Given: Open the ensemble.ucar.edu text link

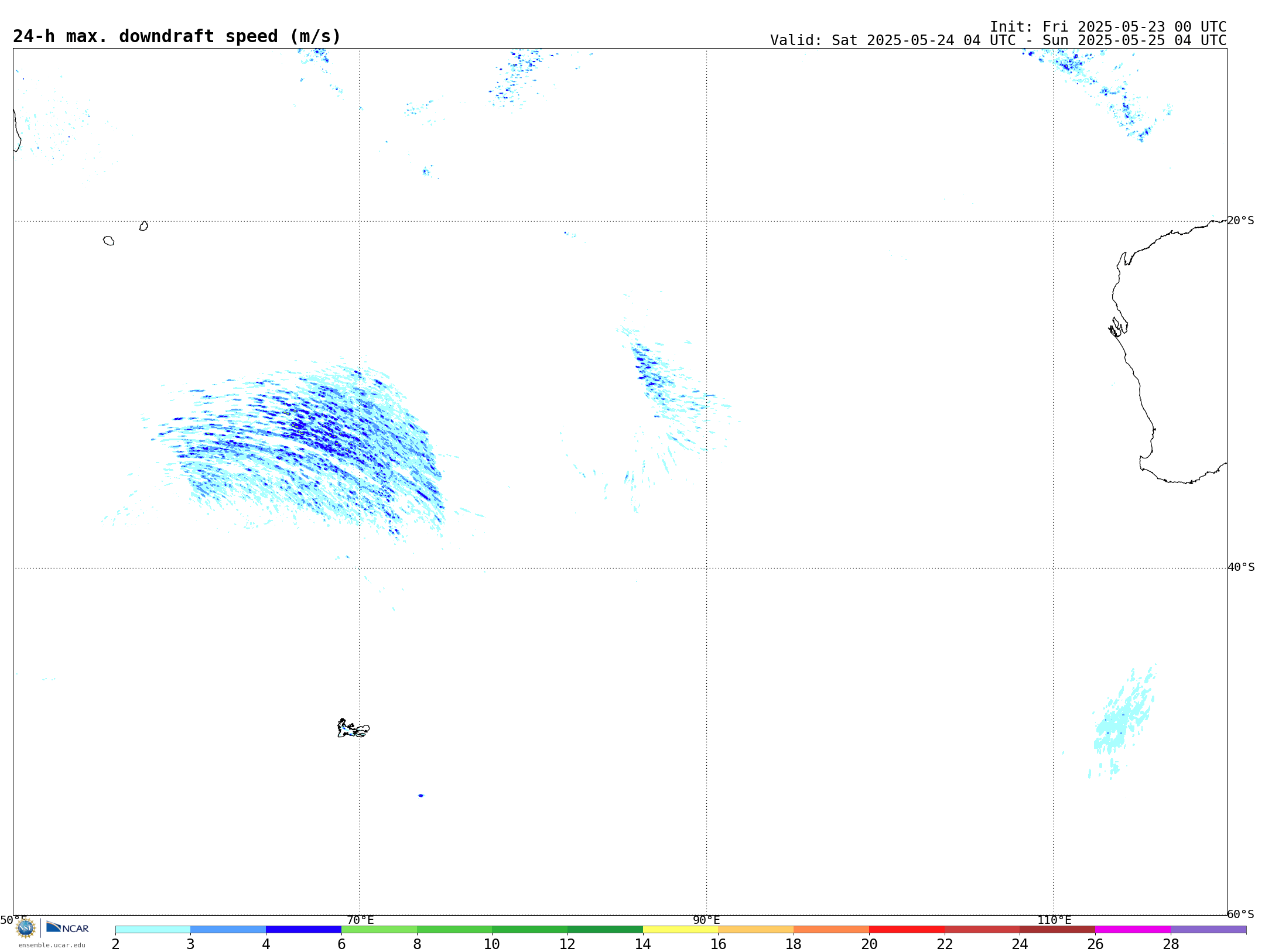Looking at the screenshot, I should pyautogui.click(x=52, y=945).
